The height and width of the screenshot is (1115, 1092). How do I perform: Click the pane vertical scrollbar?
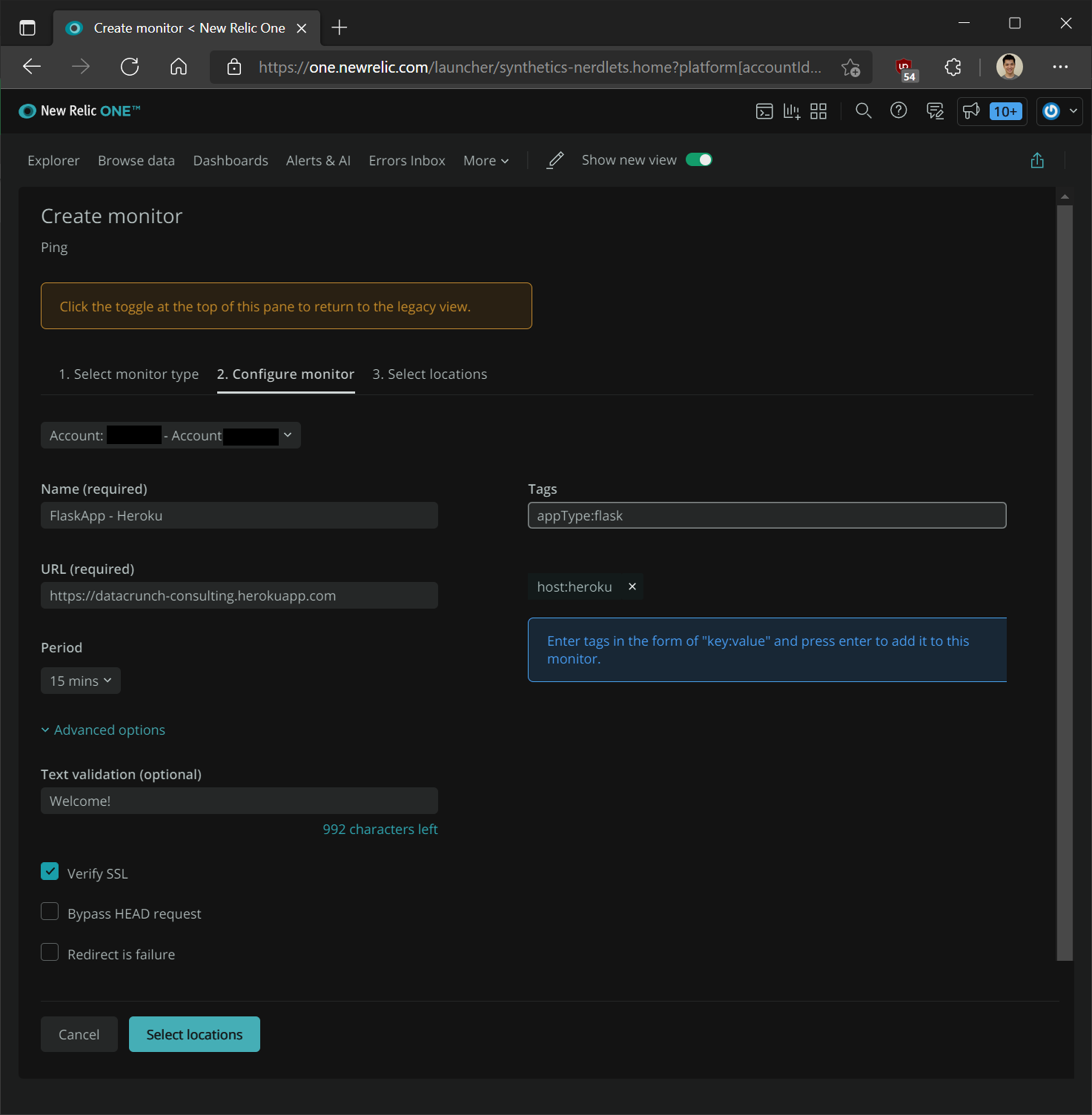tap(1065, 583)
